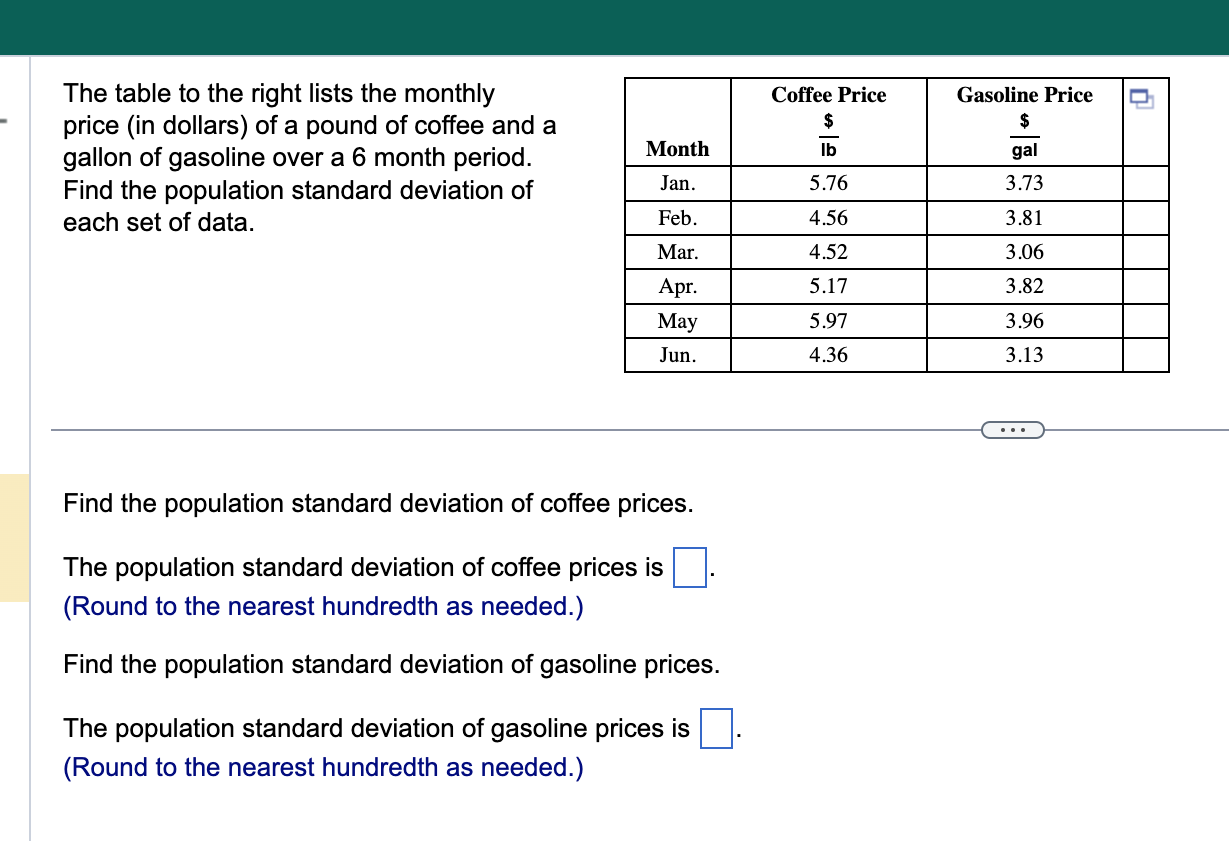Select the gasoline price answer box
The width and height of the screenshot is (1229, 841).
(715, 728)
